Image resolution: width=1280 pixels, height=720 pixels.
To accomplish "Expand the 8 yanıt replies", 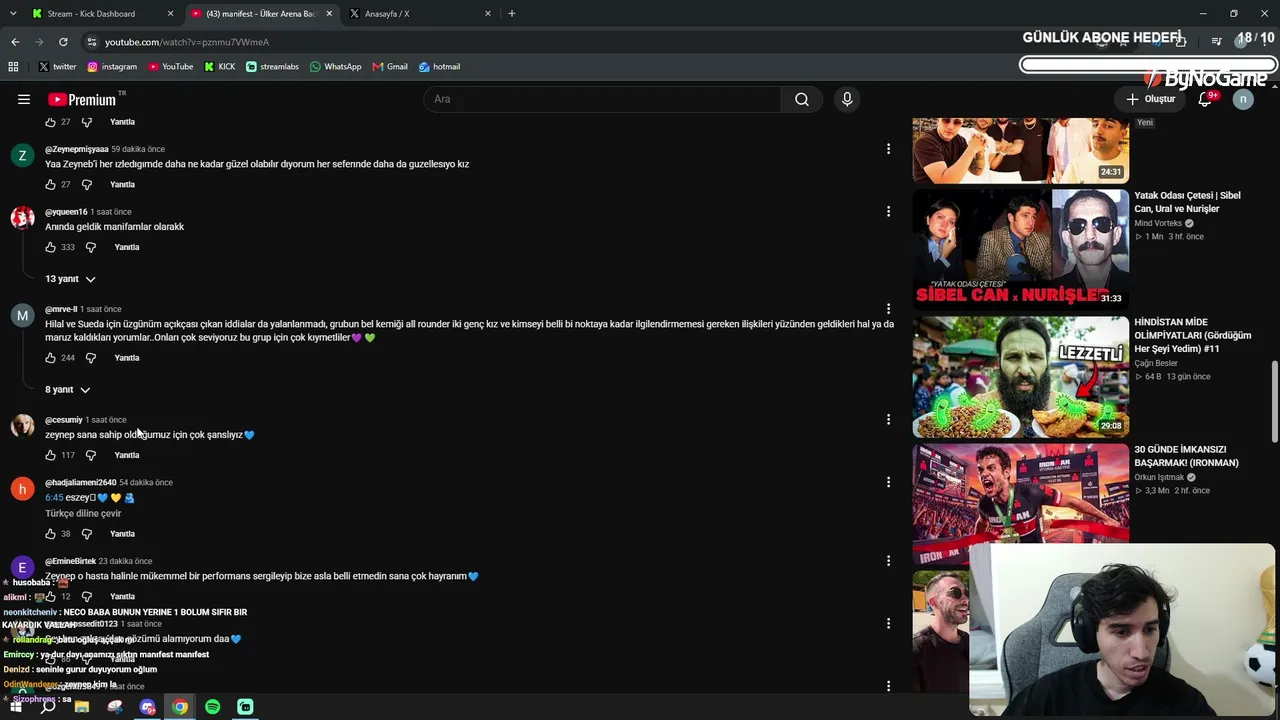I will (67, 390).
